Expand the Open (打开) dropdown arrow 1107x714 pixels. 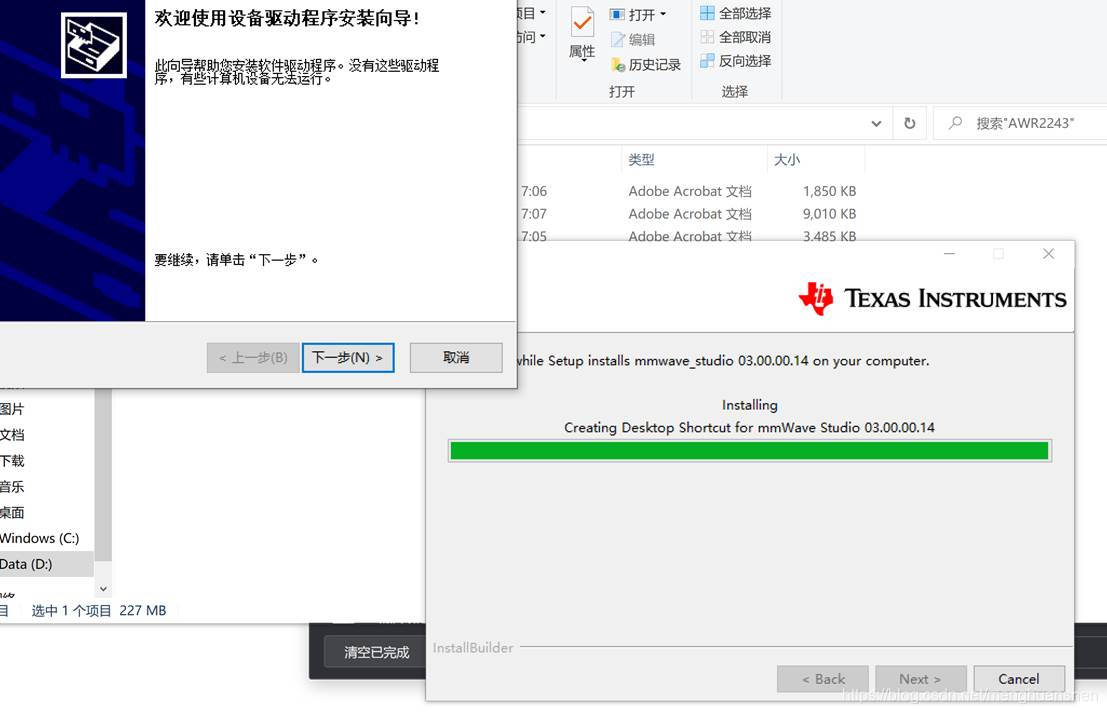tap(663, 14)
